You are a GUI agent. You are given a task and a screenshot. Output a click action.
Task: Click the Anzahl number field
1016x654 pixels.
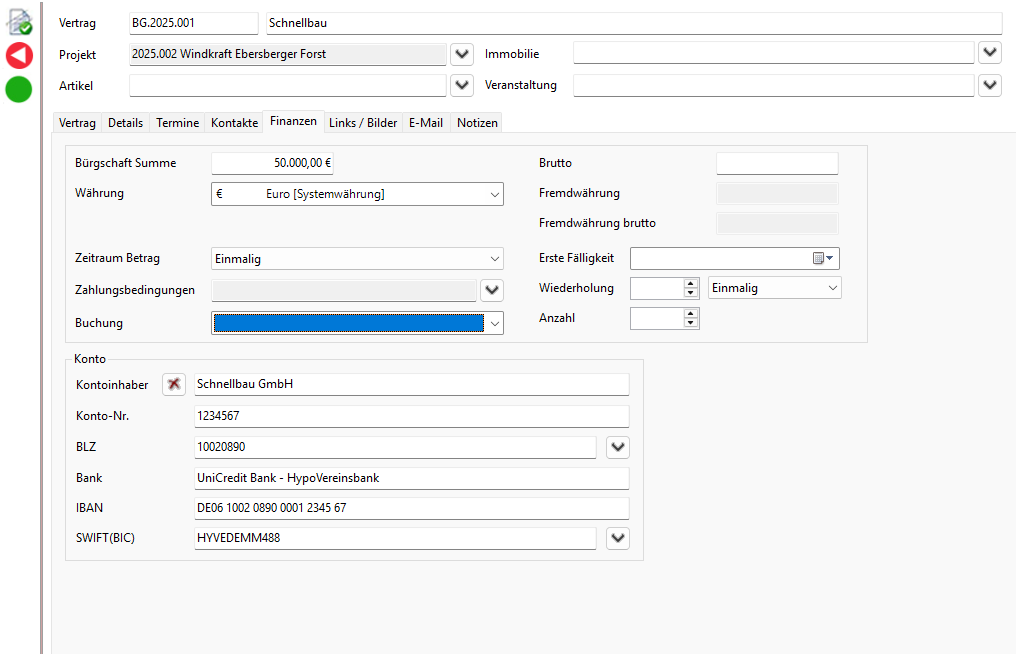click(x=657, y=318)
